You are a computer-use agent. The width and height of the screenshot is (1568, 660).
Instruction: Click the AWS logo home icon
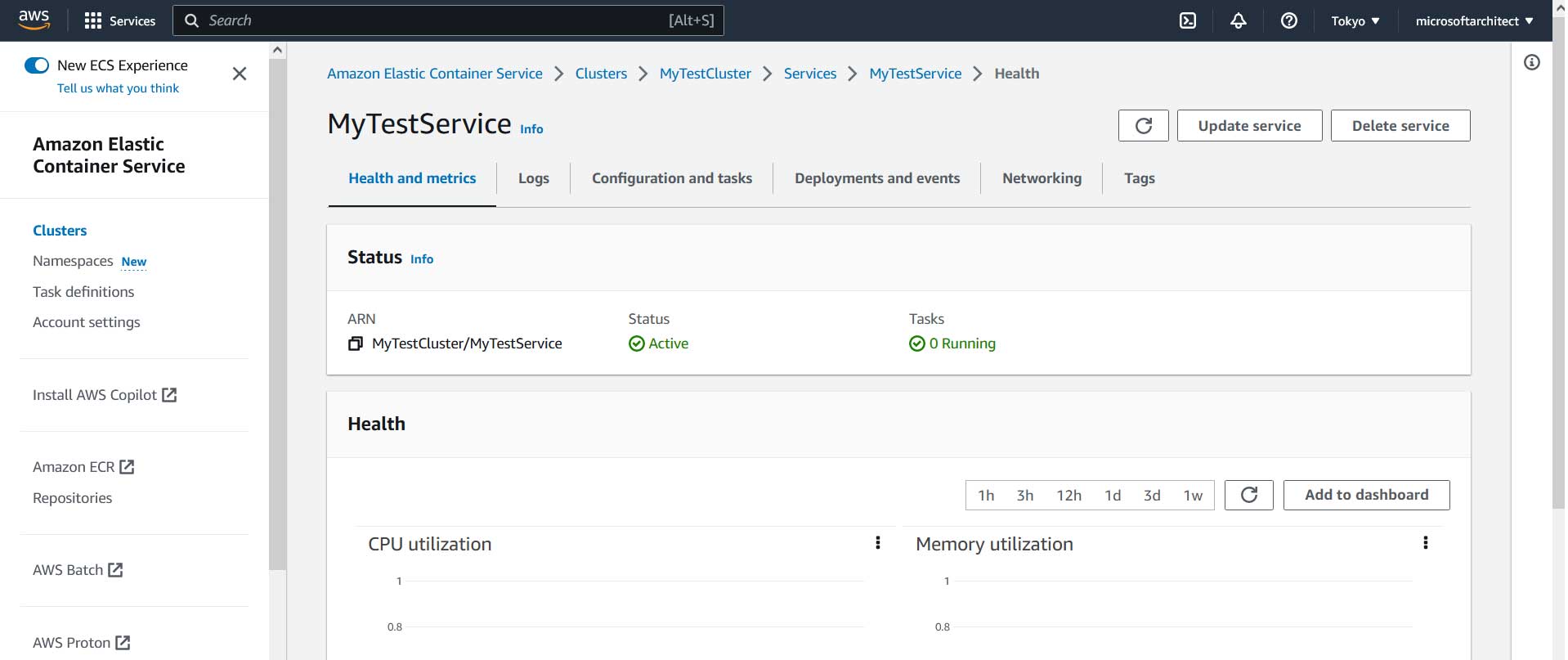34,20
